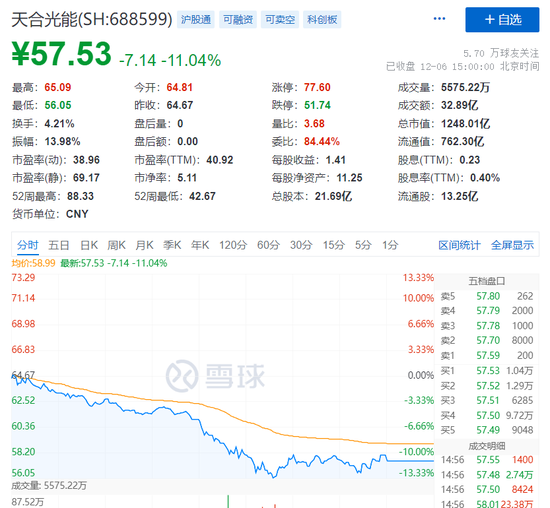Viewport: 550px width, 508px height.
Task: Click the 成交额 value 32.89亿
Action: click(460, 105)
